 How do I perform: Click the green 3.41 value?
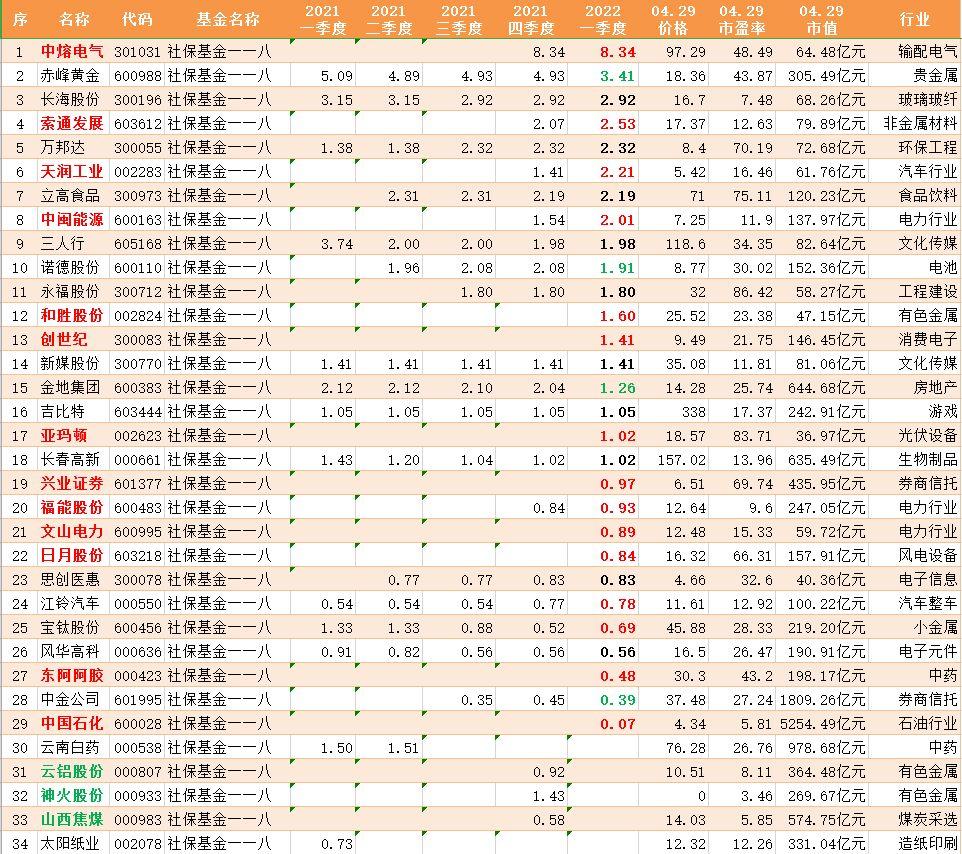[618, 77]
